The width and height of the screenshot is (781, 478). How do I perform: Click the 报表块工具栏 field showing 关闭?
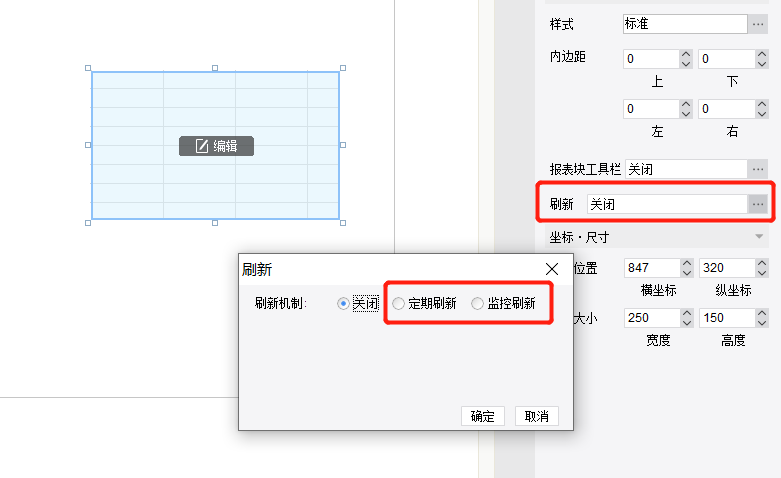click(x=686, y=169)
